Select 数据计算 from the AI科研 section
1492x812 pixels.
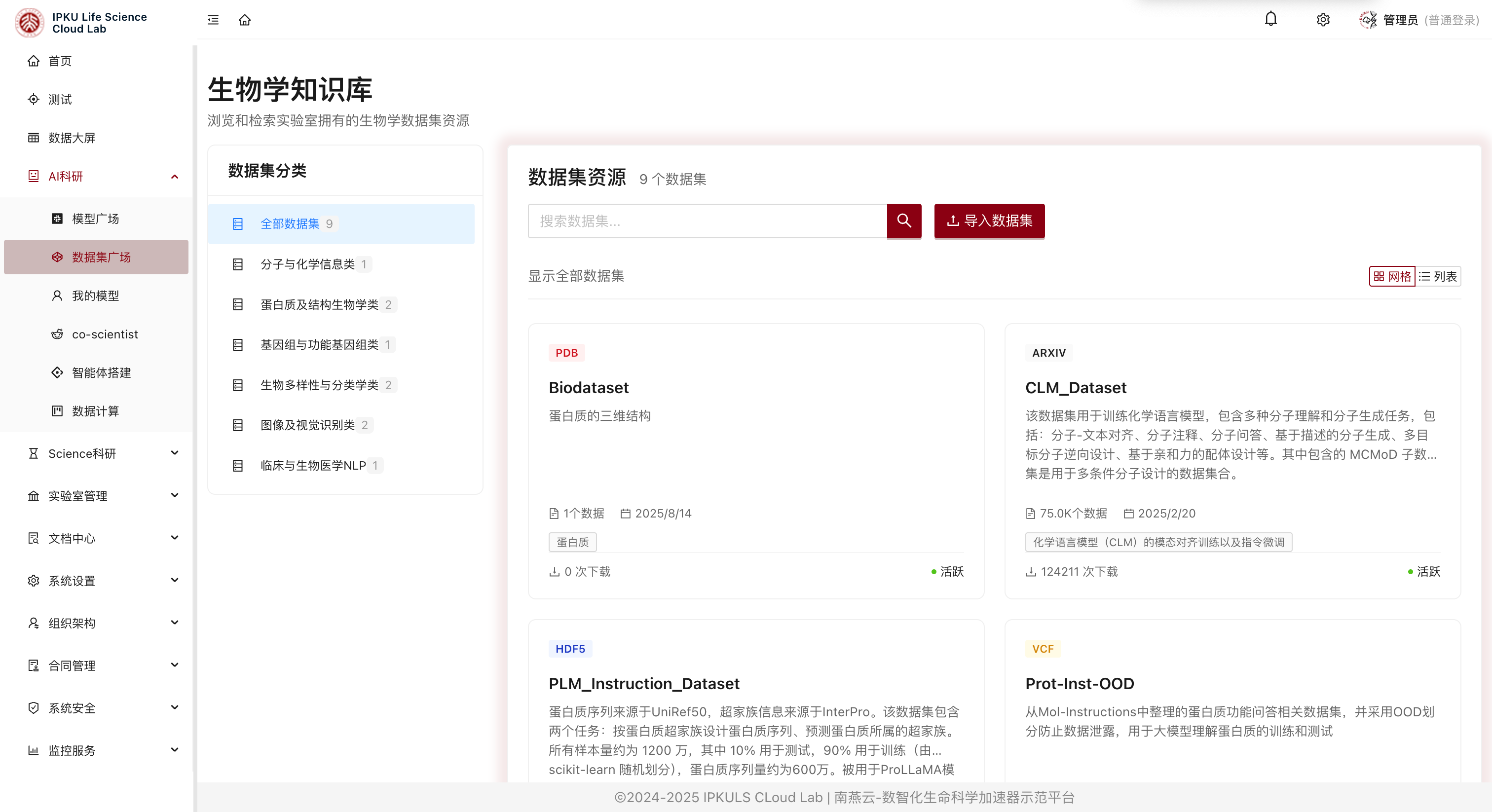pos(95,411)
